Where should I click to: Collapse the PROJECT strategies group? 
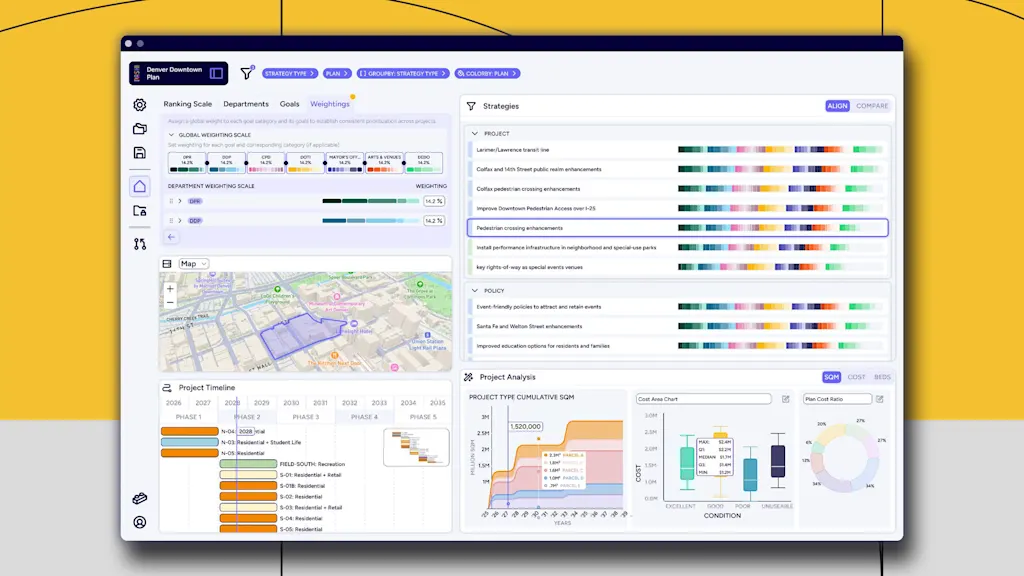(475, 133)
